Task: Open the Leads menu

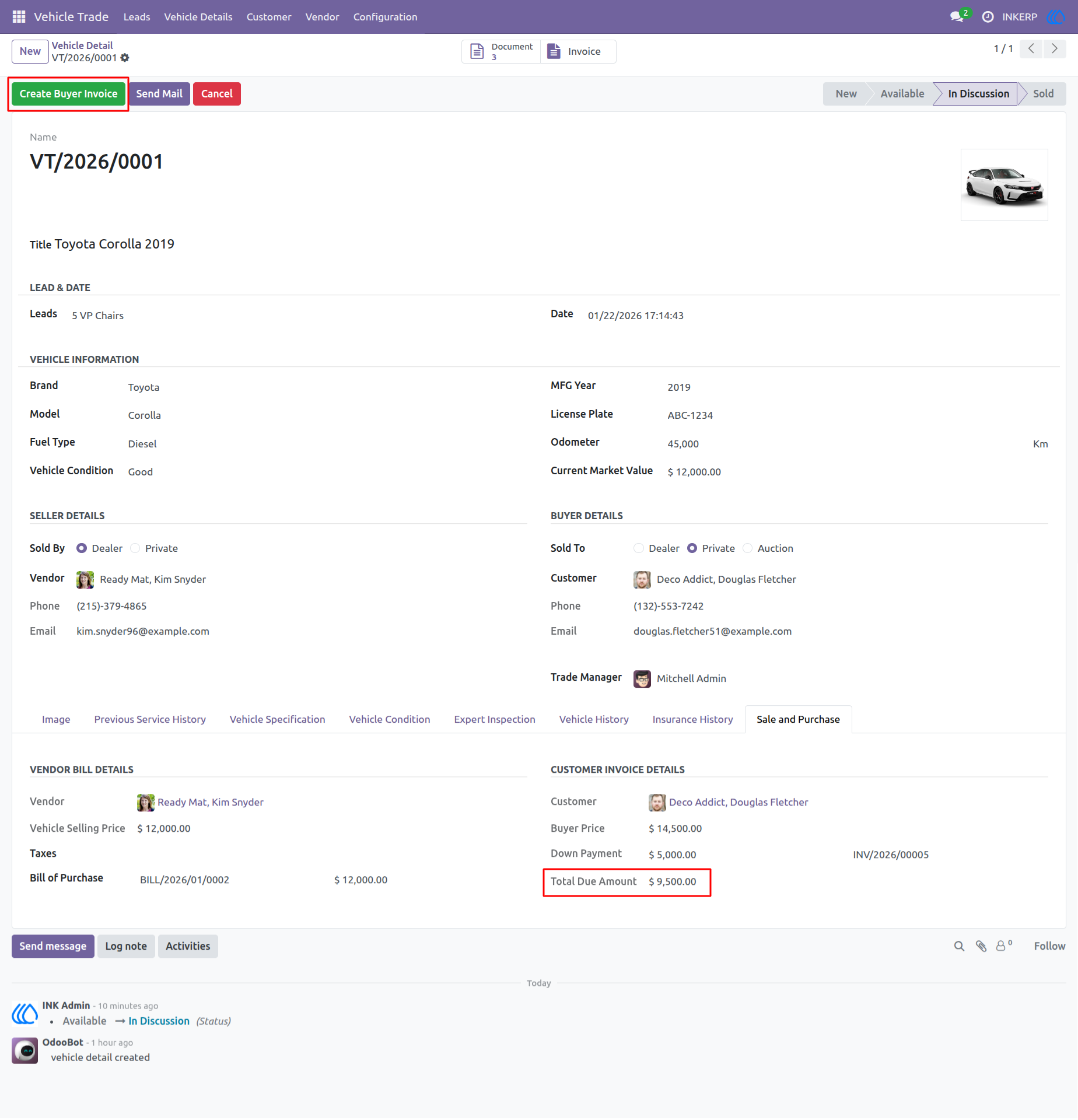Action: [x=136, y=17]
